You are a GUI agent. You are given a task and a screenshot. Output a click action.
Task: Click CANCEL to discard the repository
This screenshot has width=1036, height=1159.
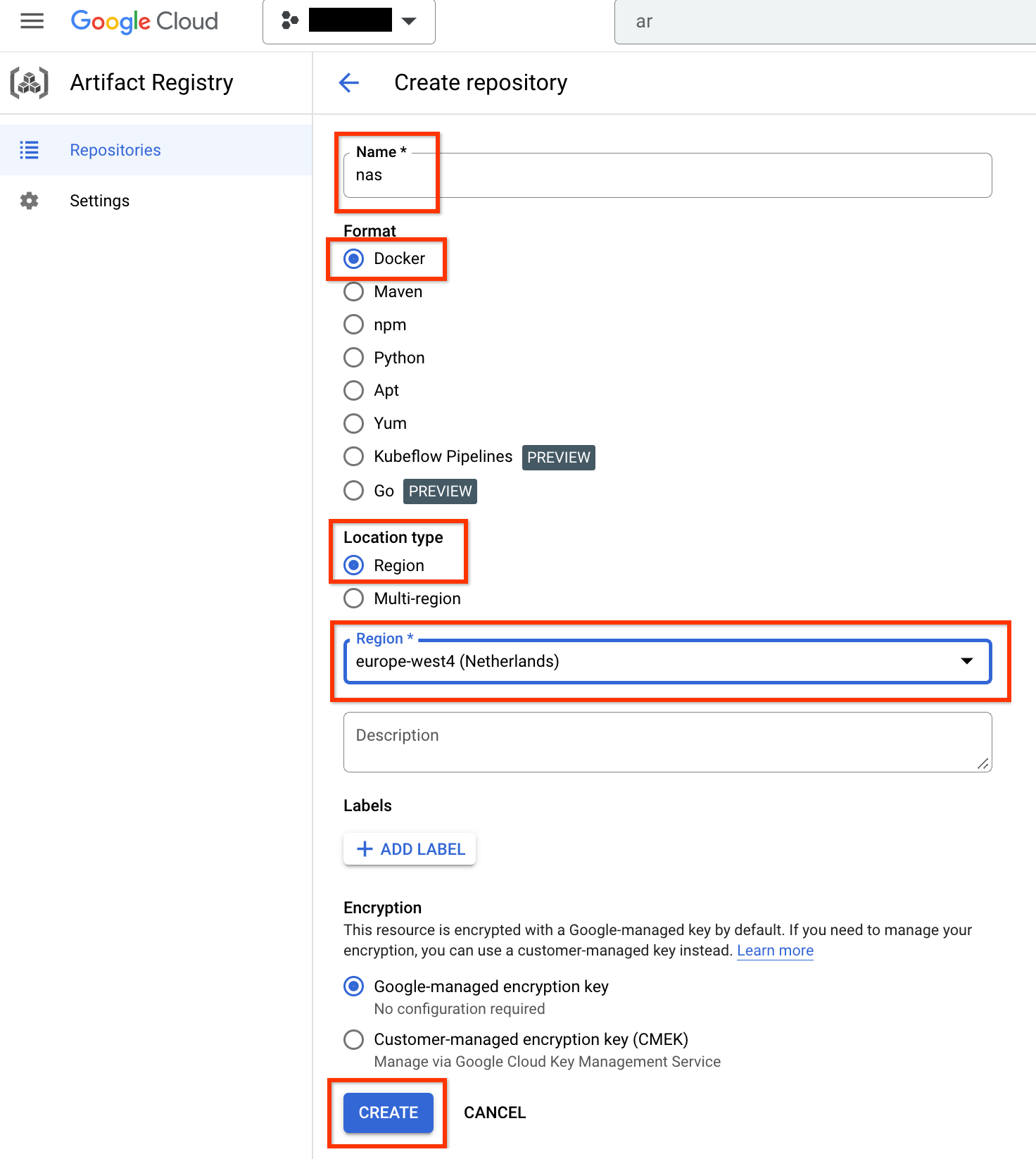[494, 1113]
